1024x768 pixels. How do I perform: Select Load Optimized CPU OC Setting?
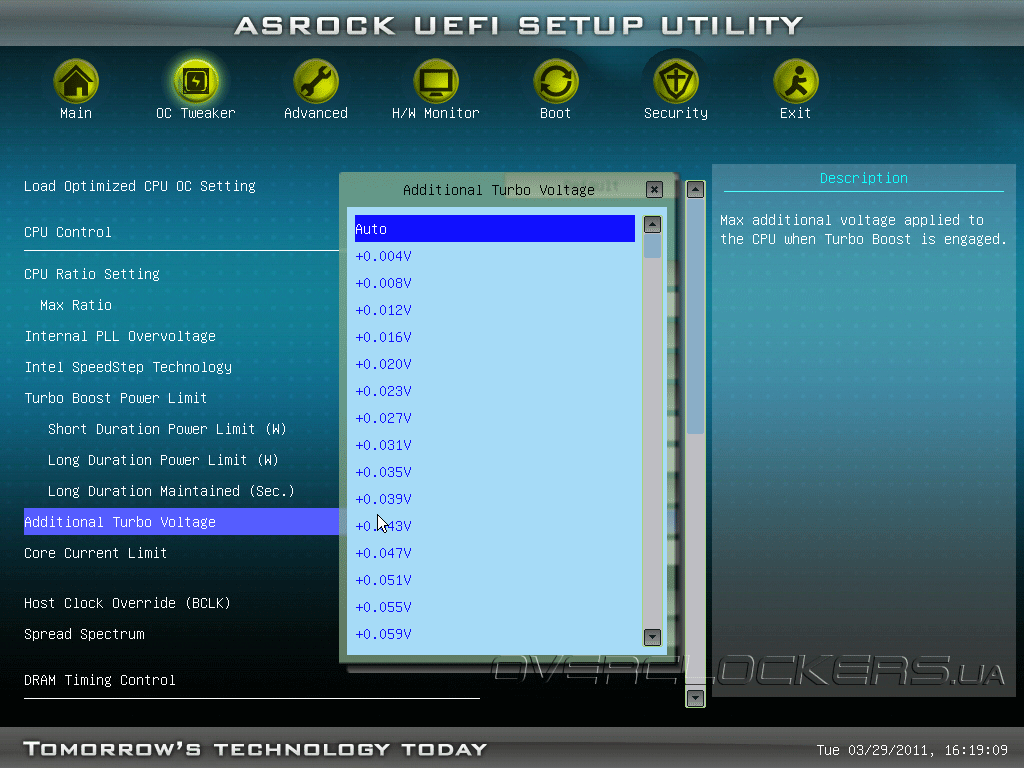(x=140, y=186)
